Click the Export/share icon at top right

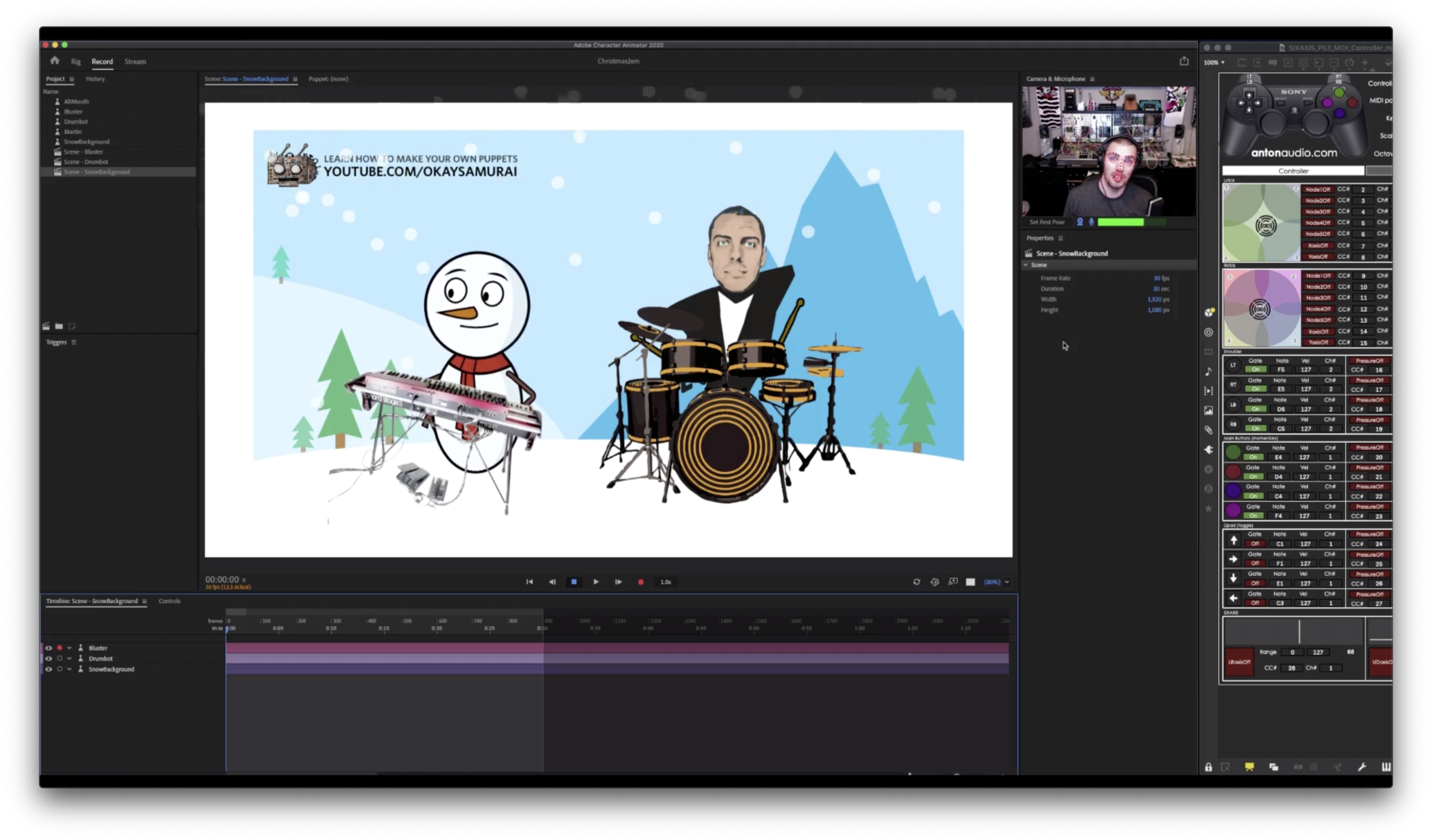[1184, 61]
